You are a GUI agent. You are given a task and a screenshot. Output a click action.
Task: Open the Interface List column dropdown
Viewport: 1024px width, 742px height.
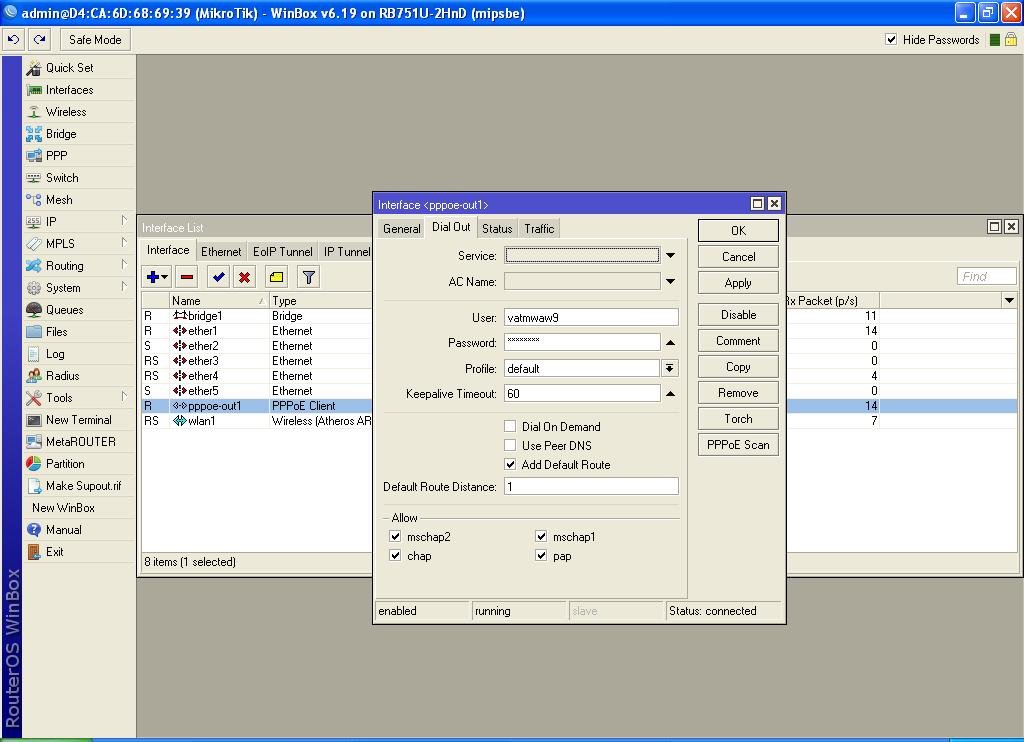[1010, 300]
